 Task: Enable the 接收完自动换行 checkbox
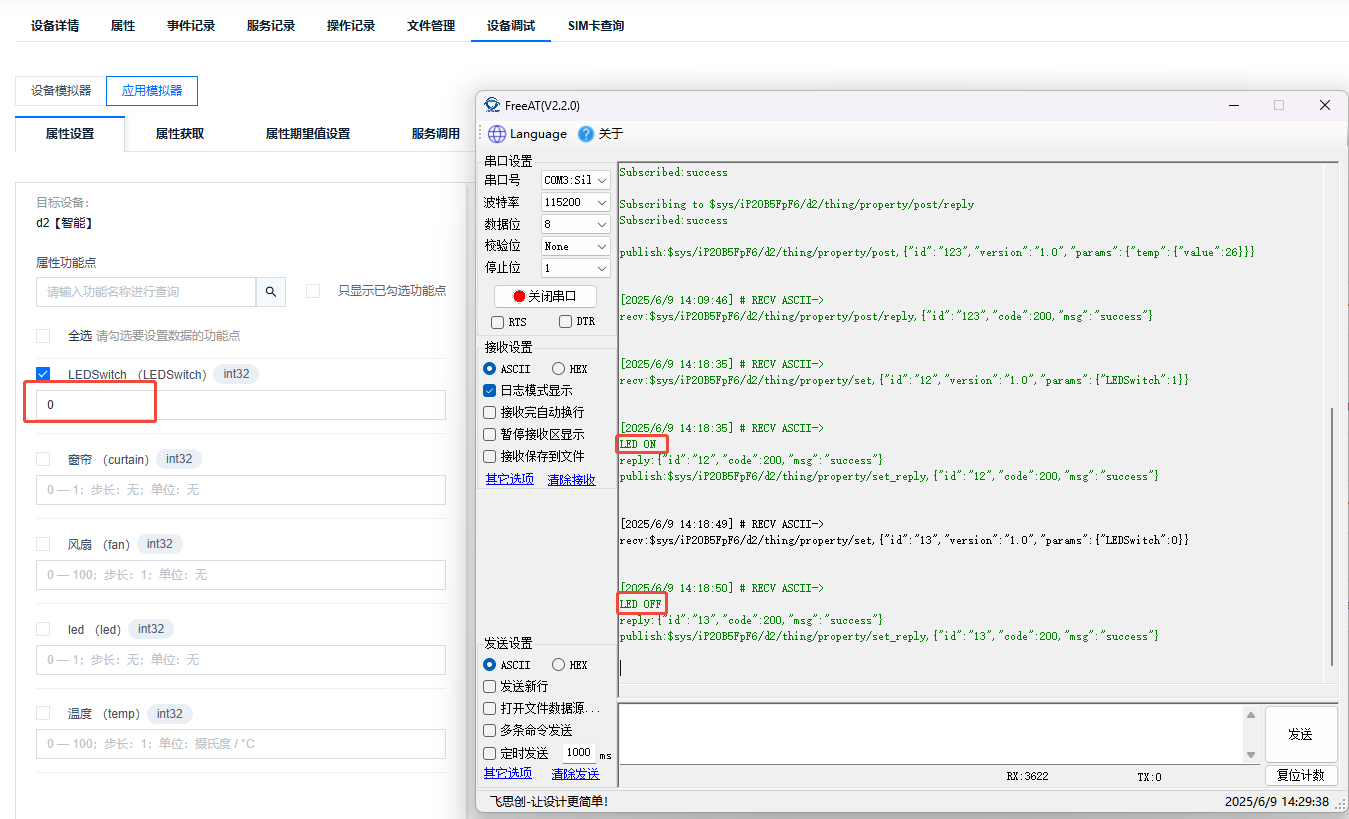click(489, 412)
